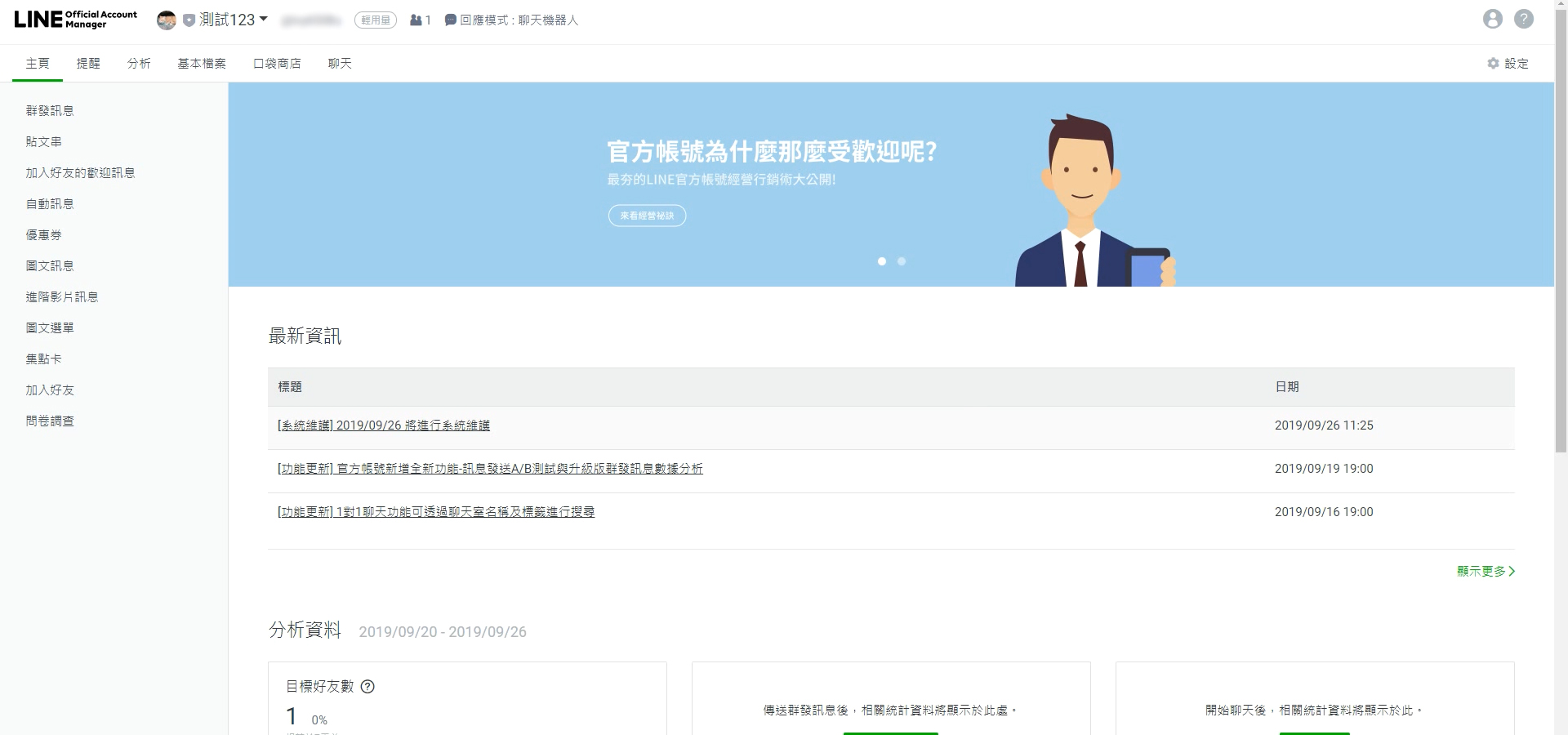Switch to the 提醒 tab
This screenshot has height=735, width=1568.
(x=88, y=63)
